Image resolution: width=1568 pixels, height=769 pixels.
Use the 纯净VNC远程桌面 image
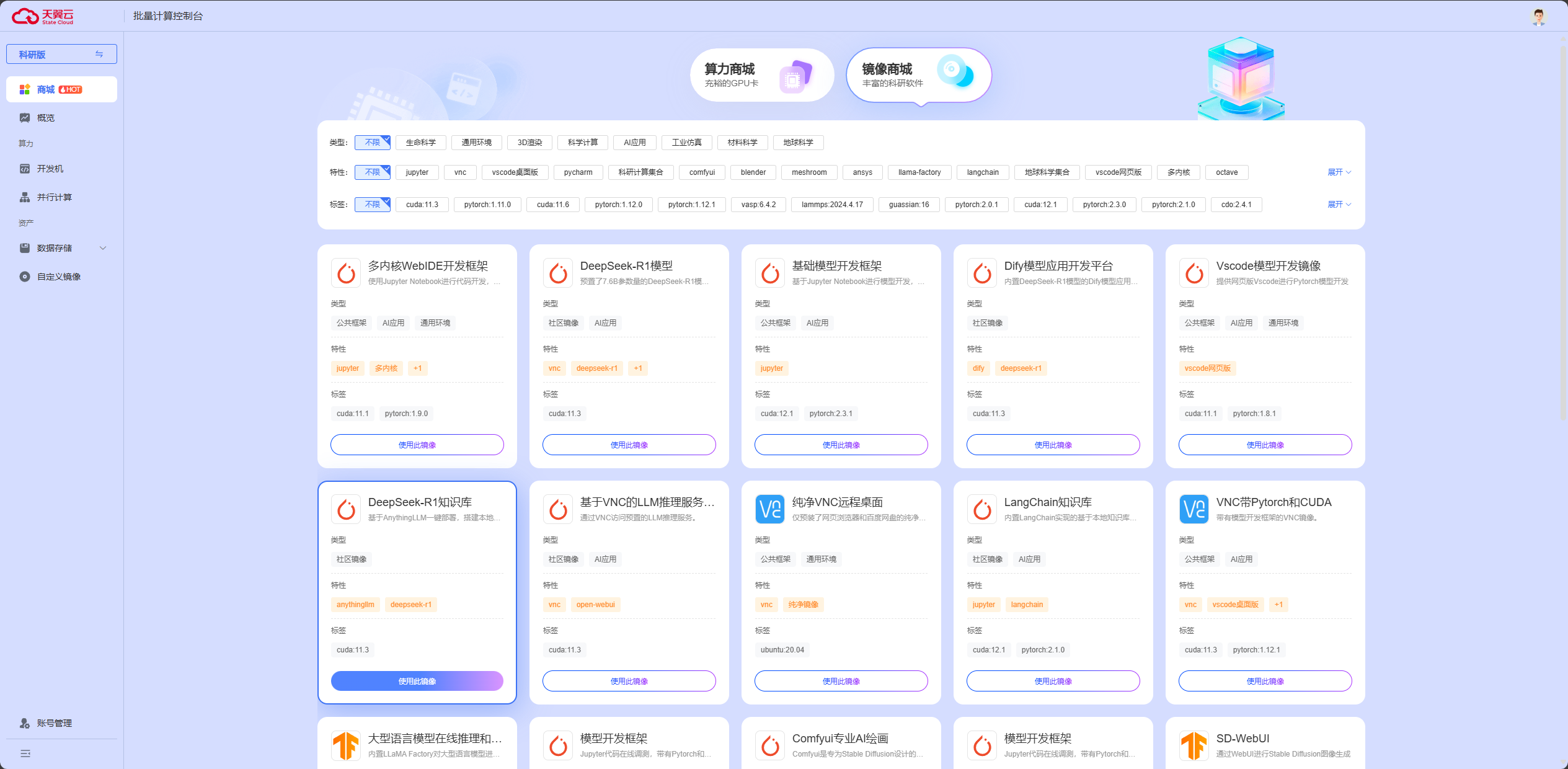click(x=841, y=681)
